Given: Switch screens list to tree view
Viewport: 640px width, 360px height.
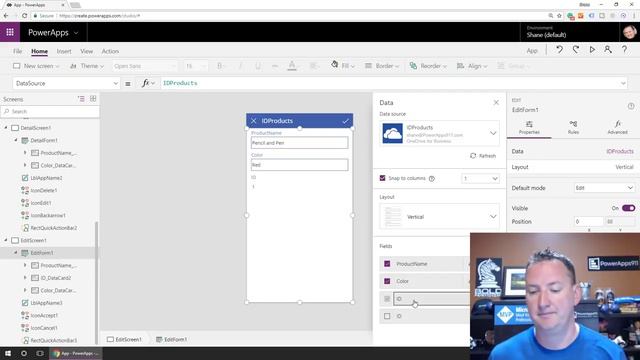Looking at the screenshot, I should click(x=81, y=99).
